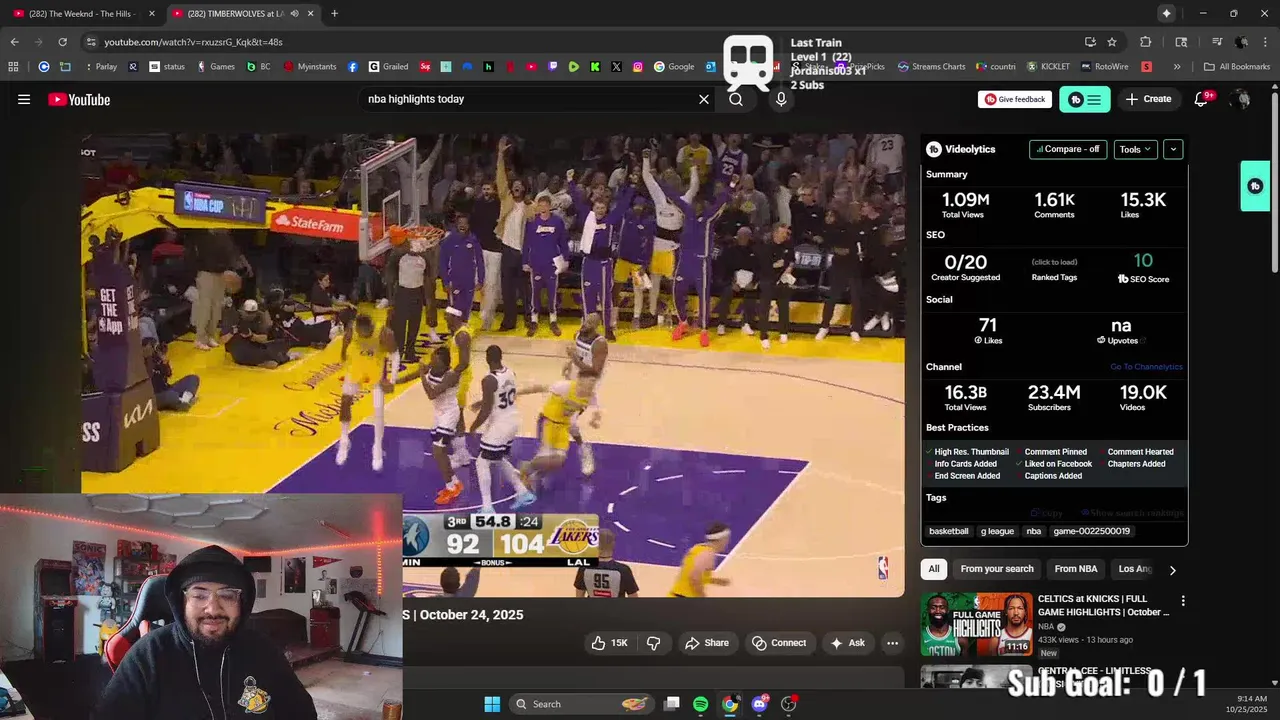Open Spotify from taskbar
The width and height of the screenshot is (1280, 720).
[x=700, y=704]
